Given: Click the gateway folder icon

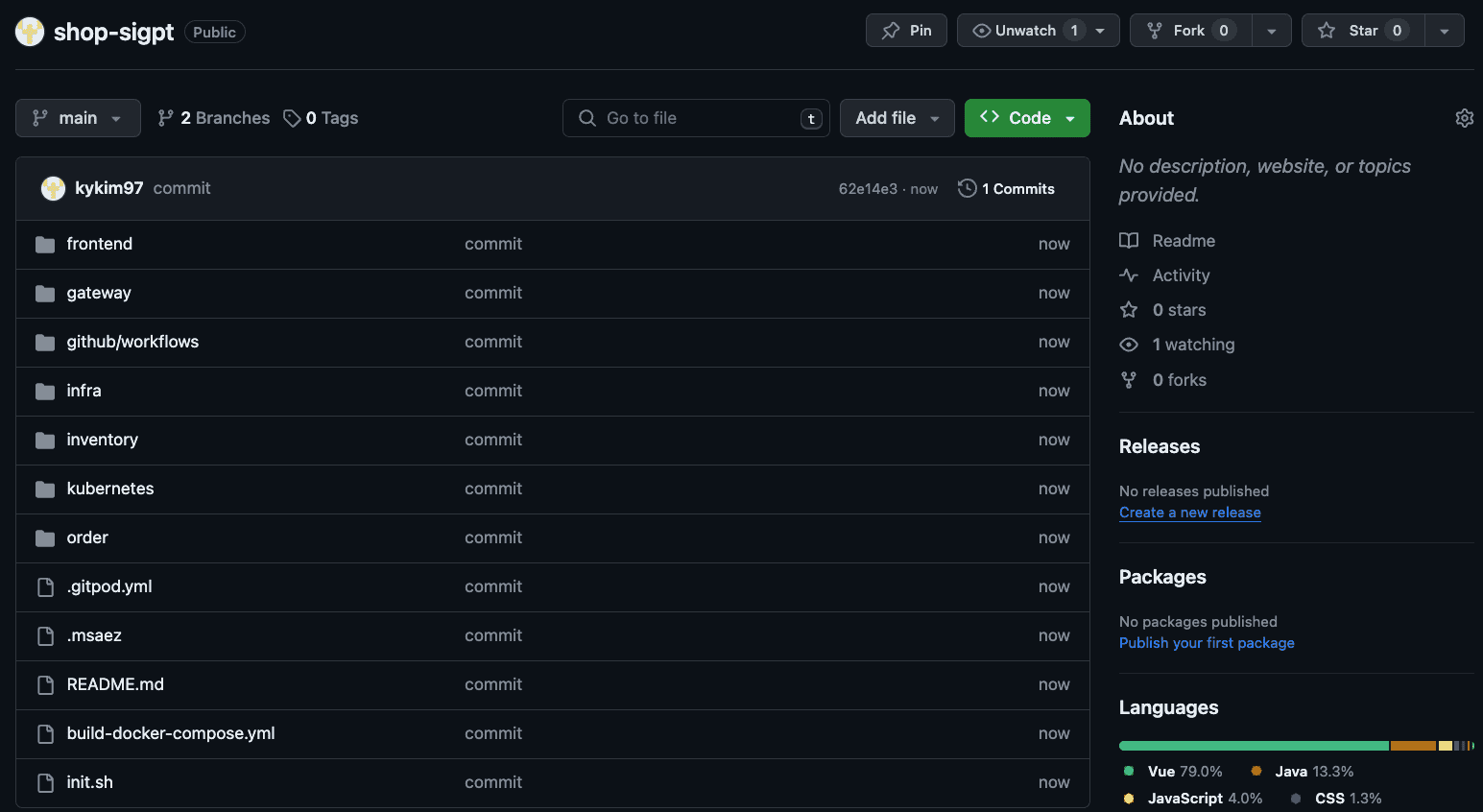Looking at the screenshot, I should 45,294.
